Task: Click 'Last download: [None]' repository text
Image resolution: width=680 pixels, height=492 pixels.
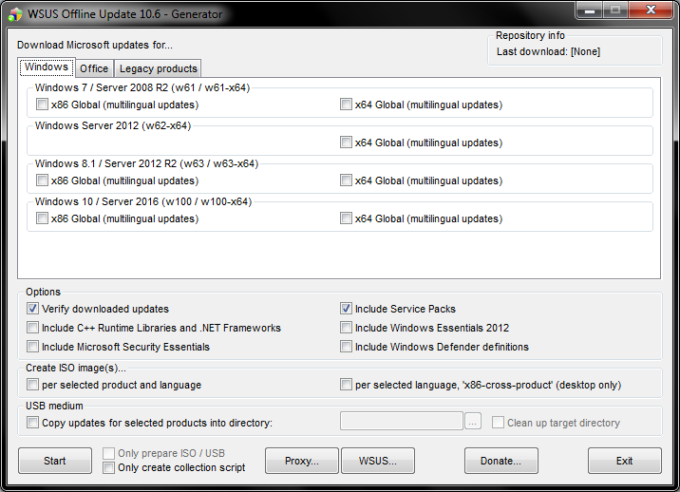Action: tap(548, 52)
